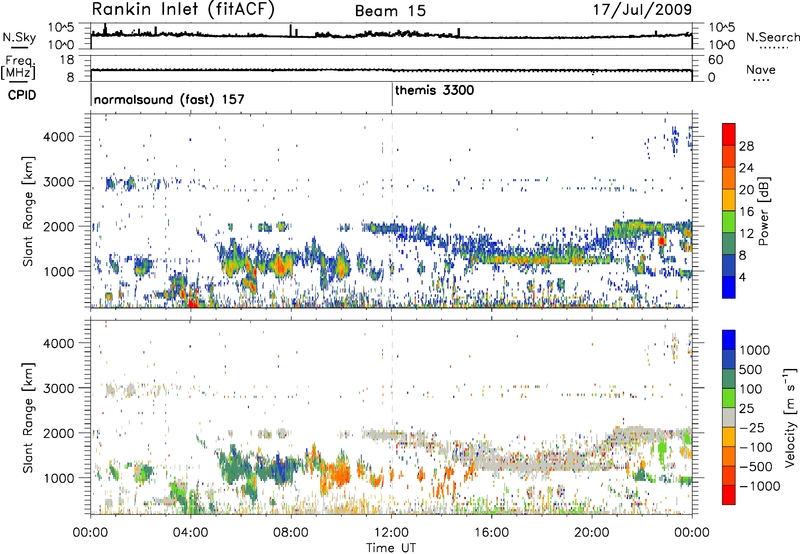Viewport: 800px width, 554px height.
Task: Select the Freq. [MHz] axis label
Action: click(x=18, y=66)
